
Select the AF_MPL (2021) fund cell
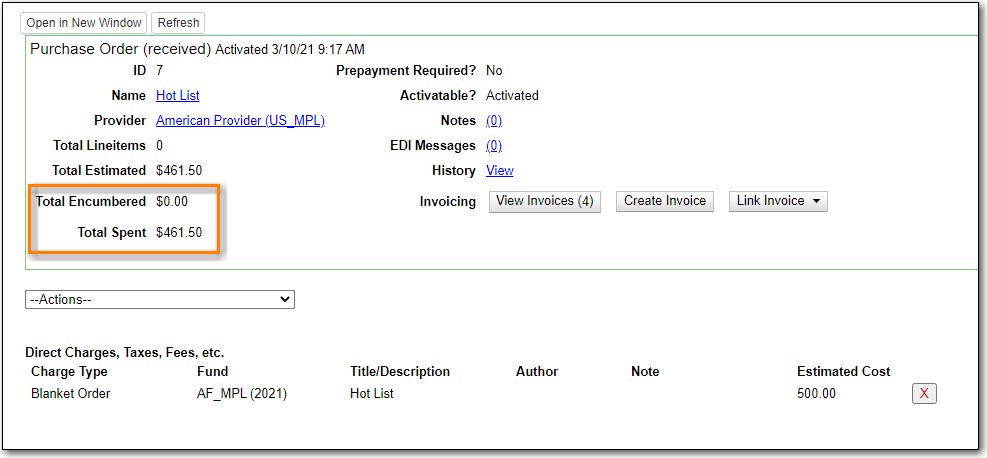click(x=242, y=394)
